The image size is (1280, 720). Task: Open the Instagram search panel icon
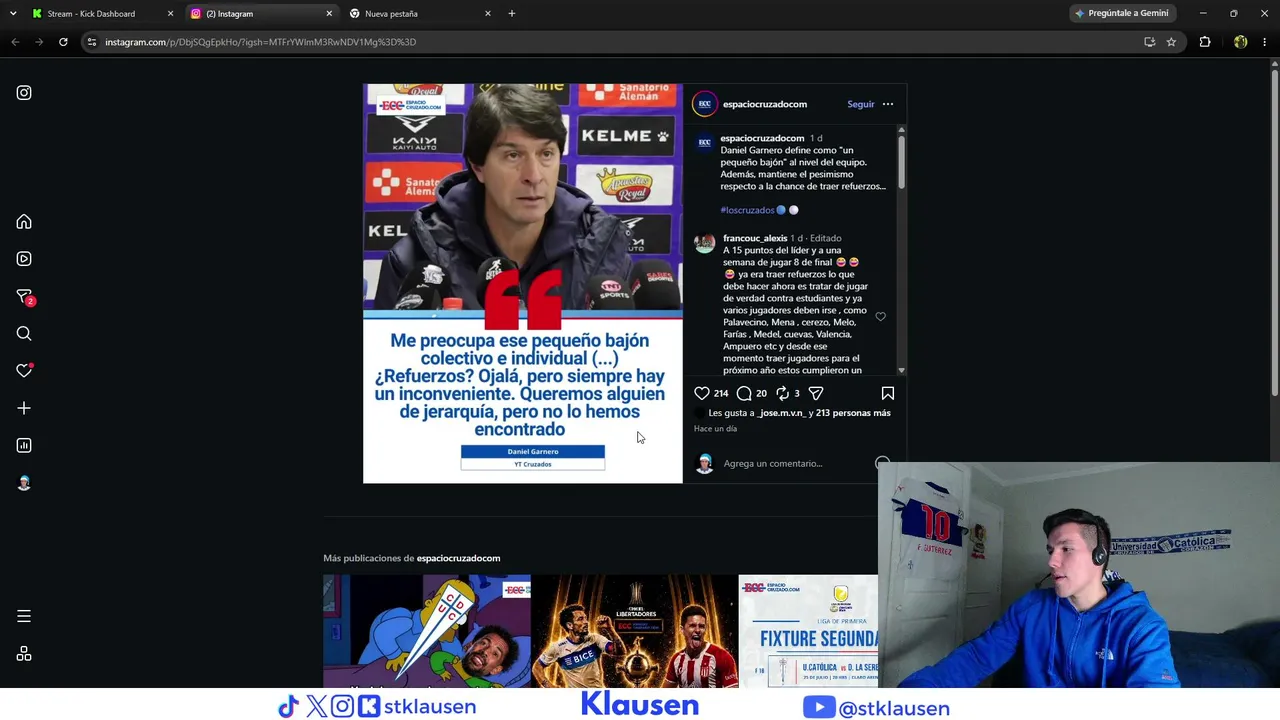tap(24, 334)
